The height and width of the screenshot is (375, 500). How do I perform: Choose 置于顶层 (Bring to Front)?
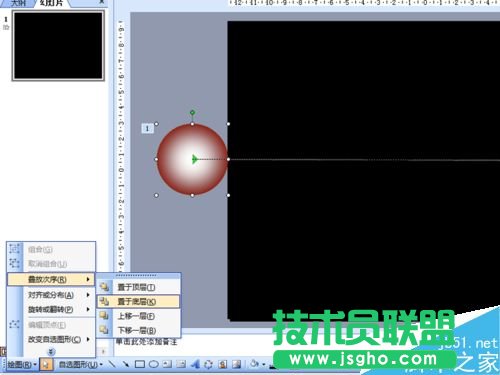pyautogui.click(x=138, y=287)
